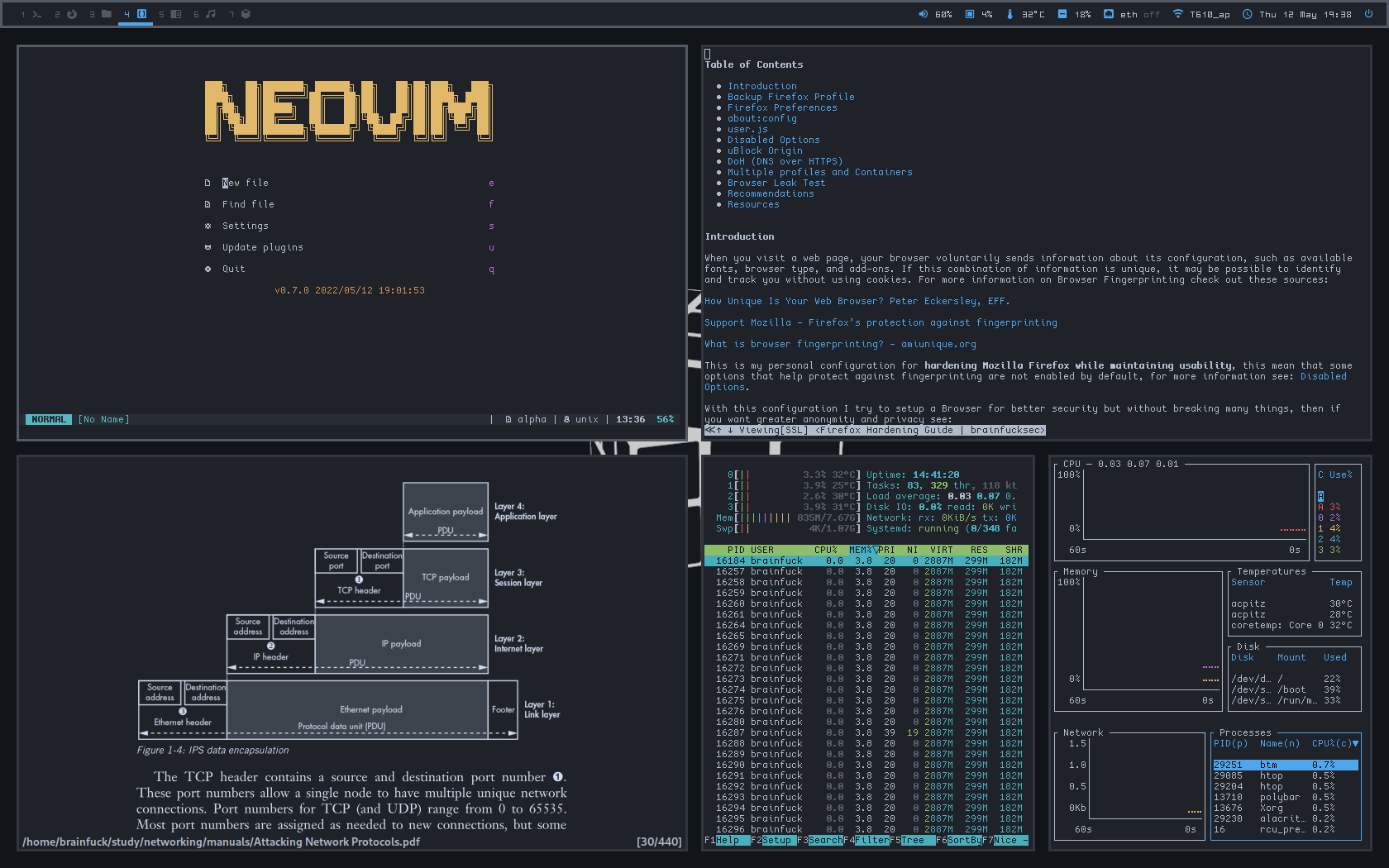This screenshot has height=868, width=1389.
Task: Click the PID(p) header in btm Processes
Action: (1230, 743)
